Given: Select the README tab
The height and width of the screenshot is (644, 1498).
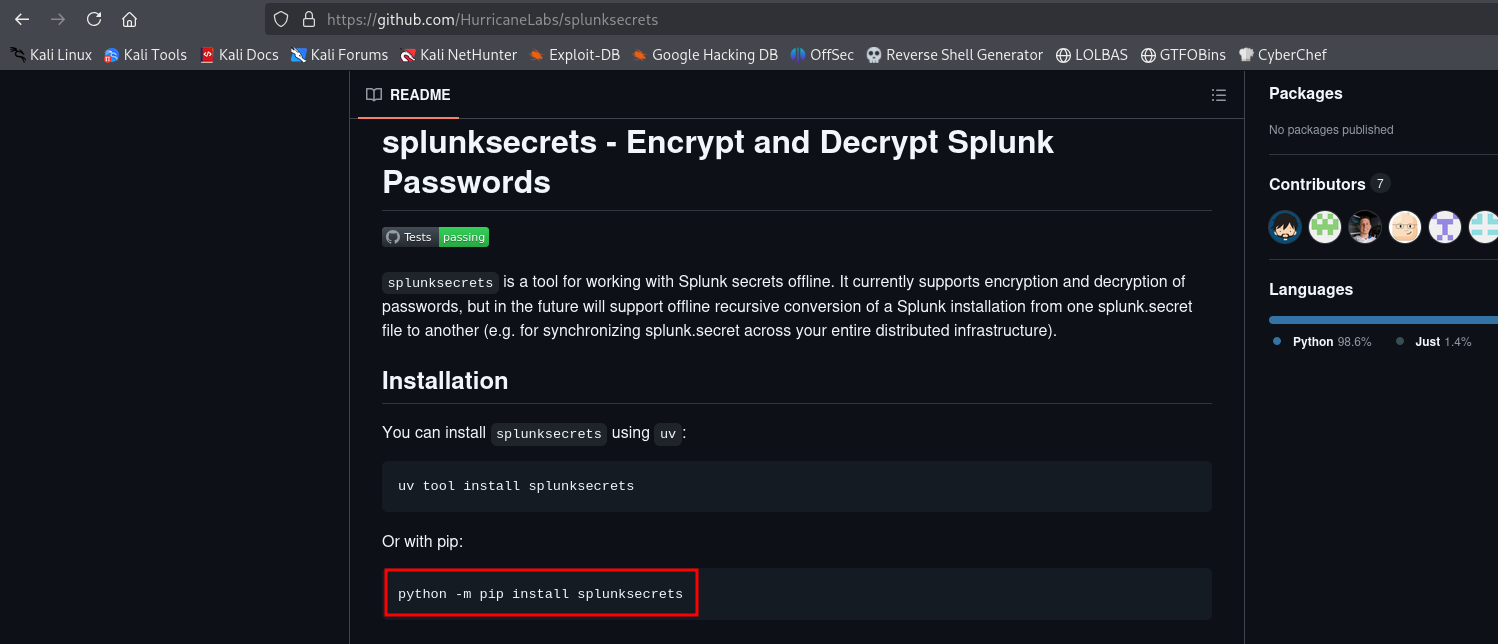Looking at the screenshot, I should (408, 95).
